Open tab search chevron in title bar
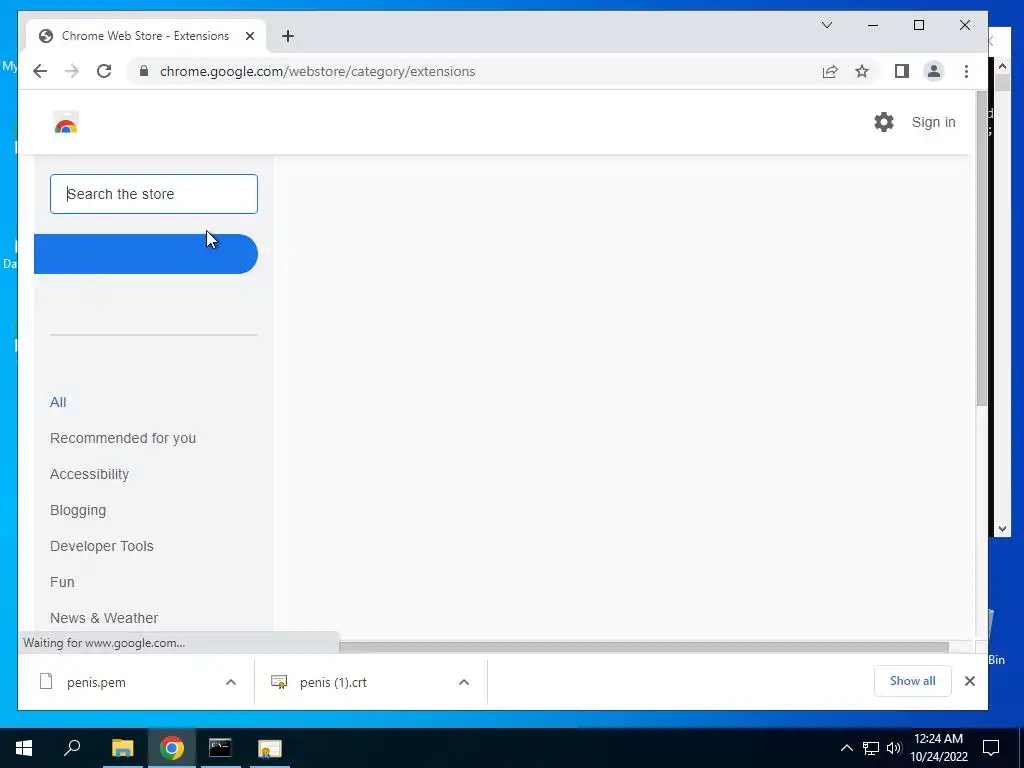This screenshot has height=768, width=1024. pyautogui.click(x=827, y=25)
